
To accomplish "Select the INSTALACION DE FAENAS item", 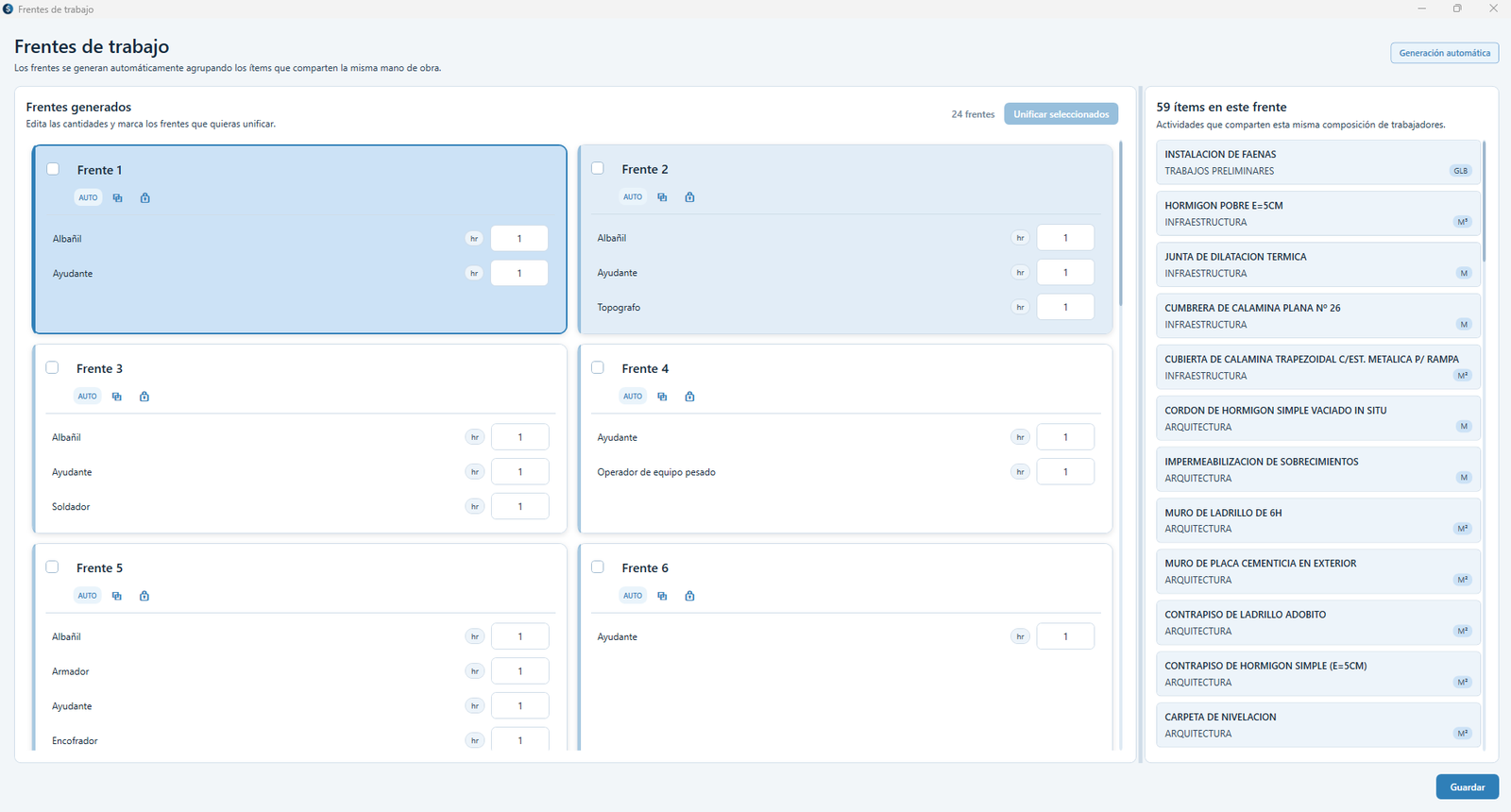I will click(x=1317, y=162).
